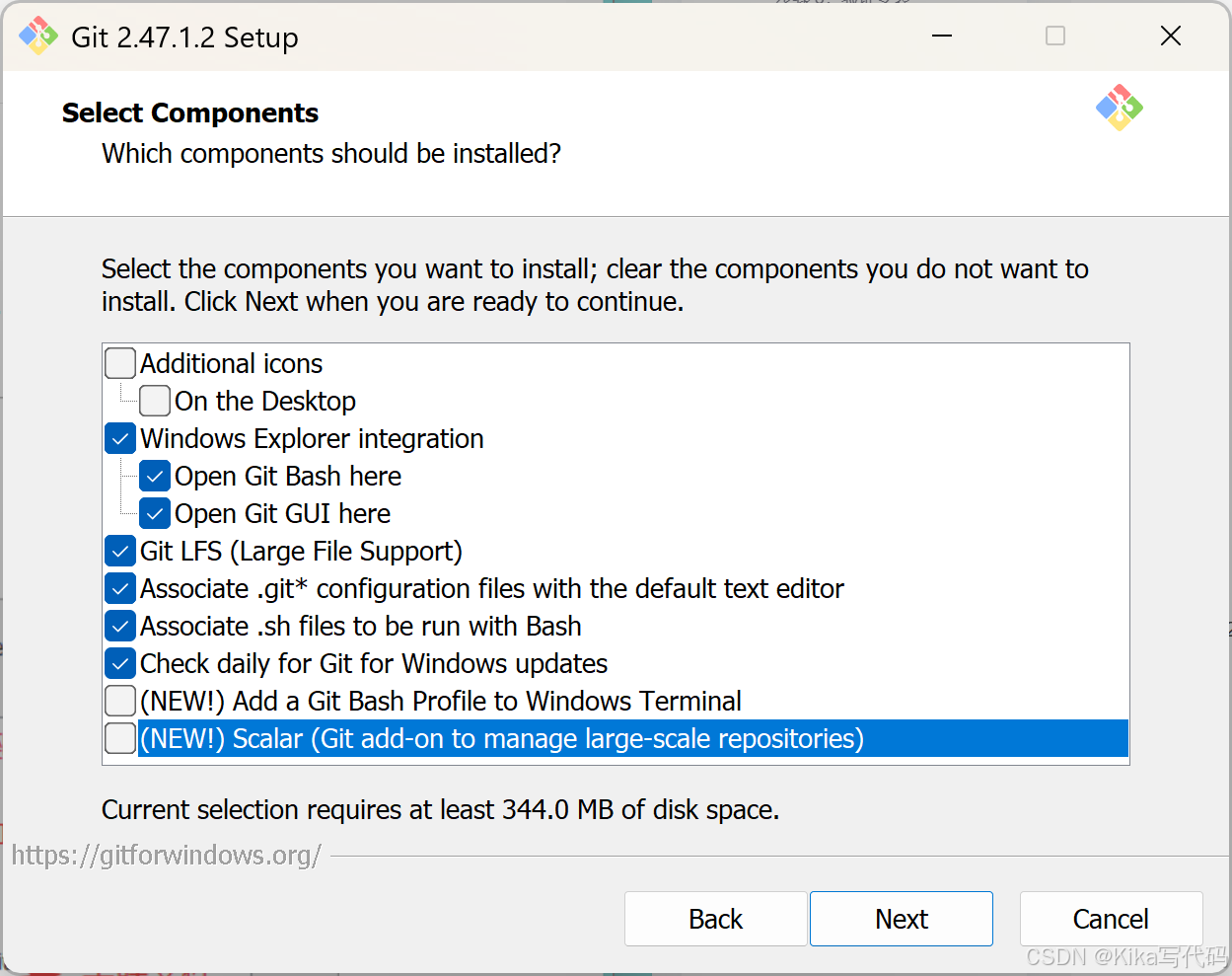Enable Add a Git Bash Profile to Windows Terminal
Image resolution: width=1232 pixels, height=976 pixels.
click(120, 701)
